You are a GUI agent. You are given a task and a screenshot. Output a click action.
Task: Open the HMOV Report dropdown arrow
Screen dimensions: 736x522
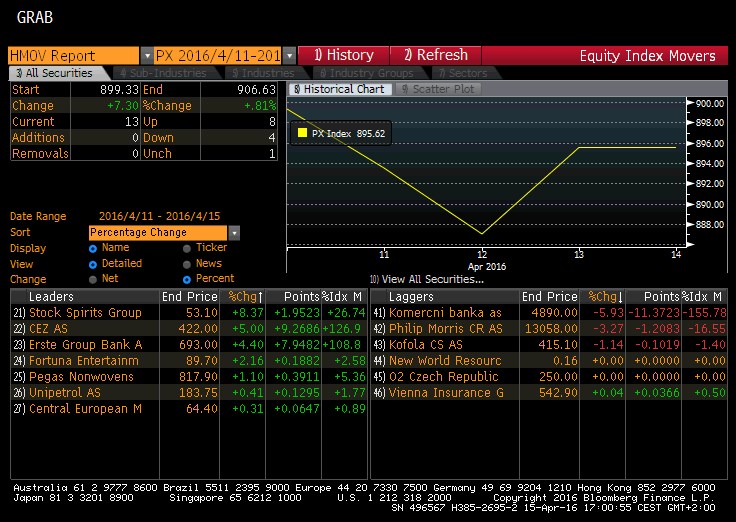pos(147,56)
